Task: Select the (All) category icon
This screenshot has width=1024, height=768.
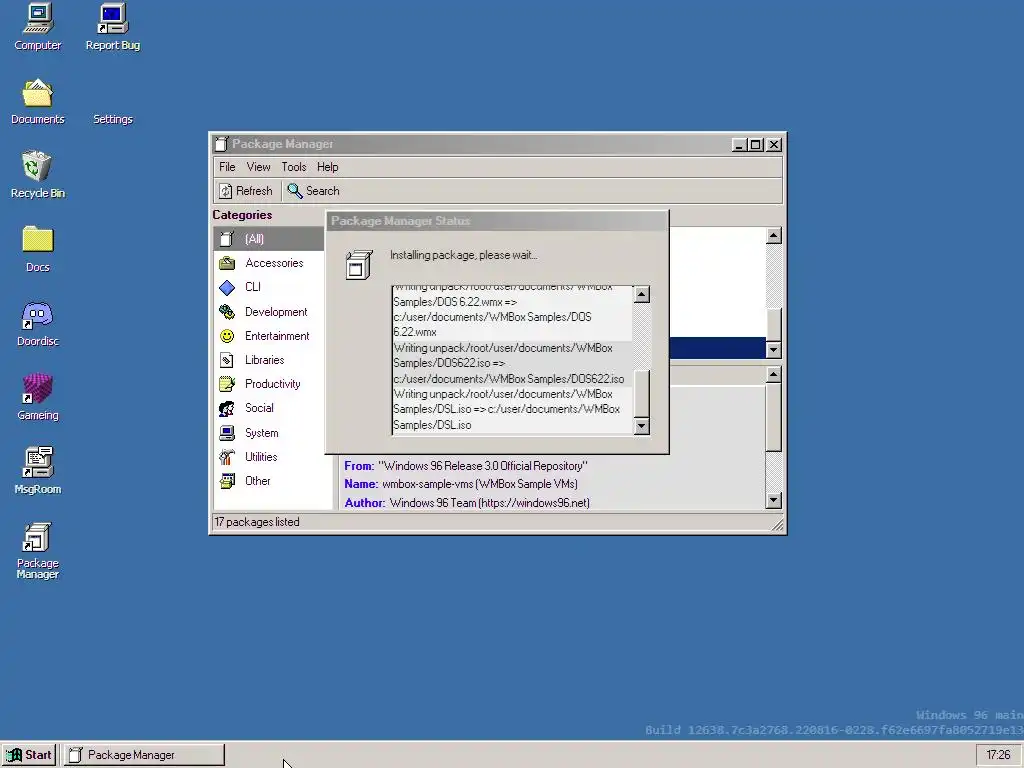Action: click(227, 239)
